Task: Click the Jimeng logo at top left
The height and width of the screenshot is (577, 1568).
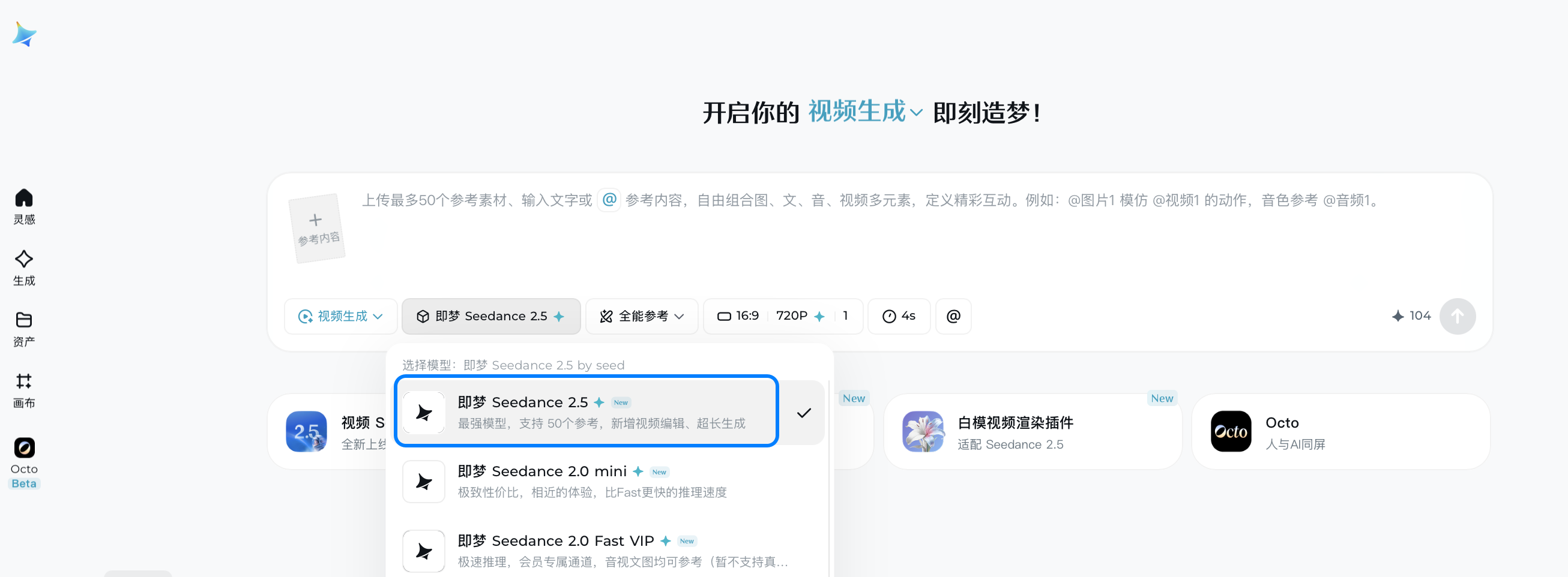Action: coord(25,35)
